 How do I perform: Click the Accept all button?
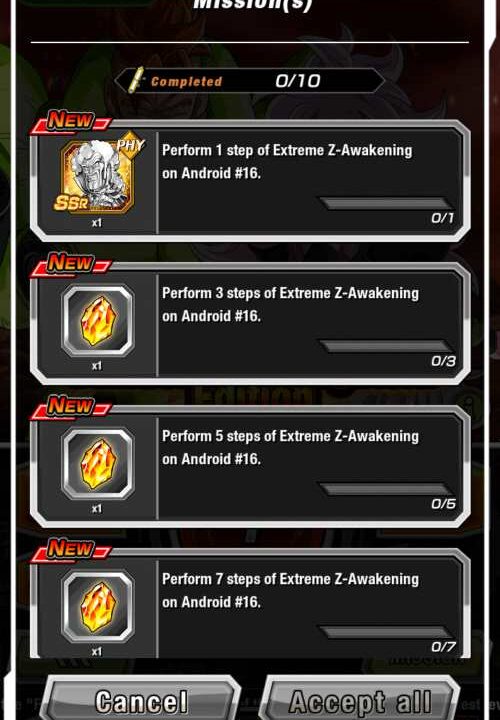(x=361, y=700)
